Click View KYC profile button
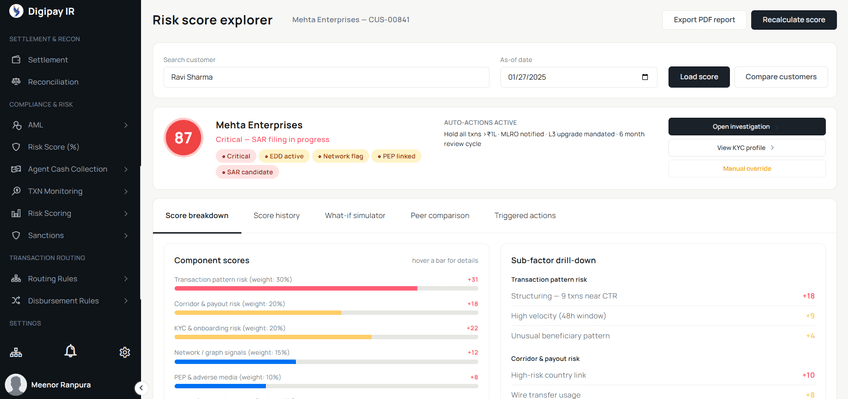The width and height of the screenshot is (848, 399). coord(747,148)
